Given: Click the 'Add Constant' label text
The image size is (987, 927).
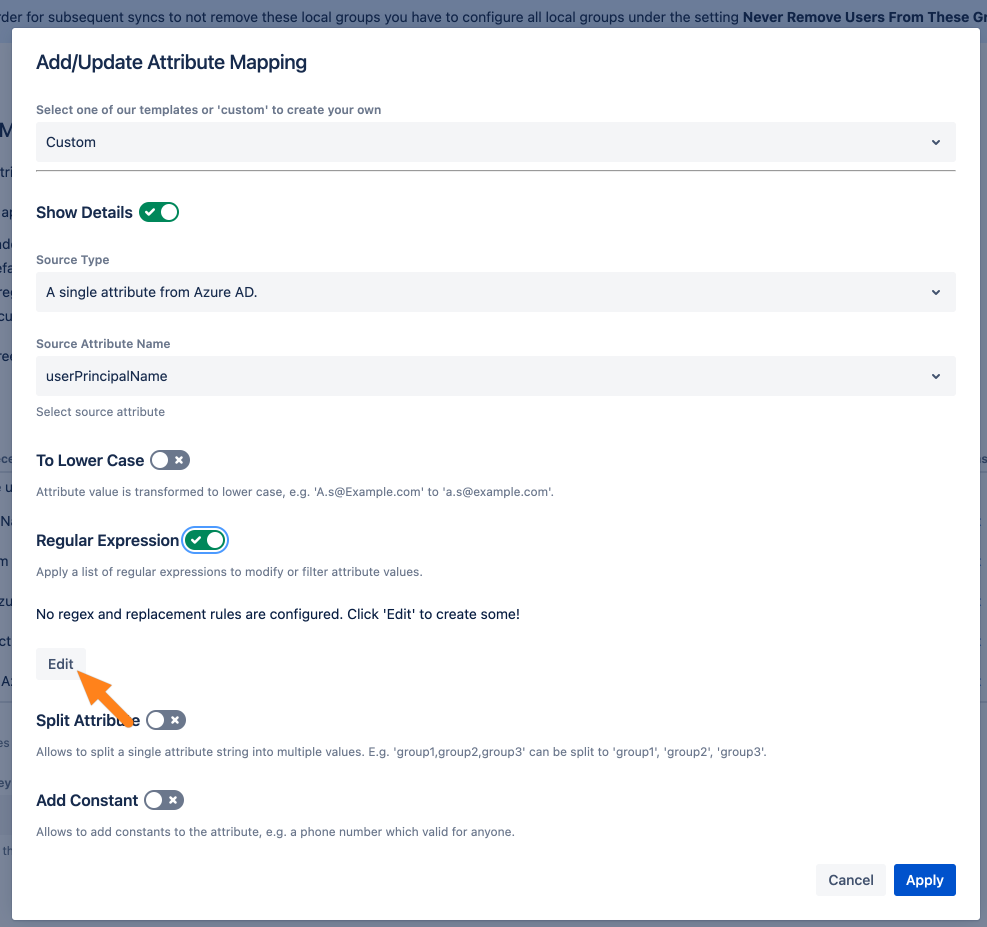Looking at the screenshot, I should pos(87,800).
